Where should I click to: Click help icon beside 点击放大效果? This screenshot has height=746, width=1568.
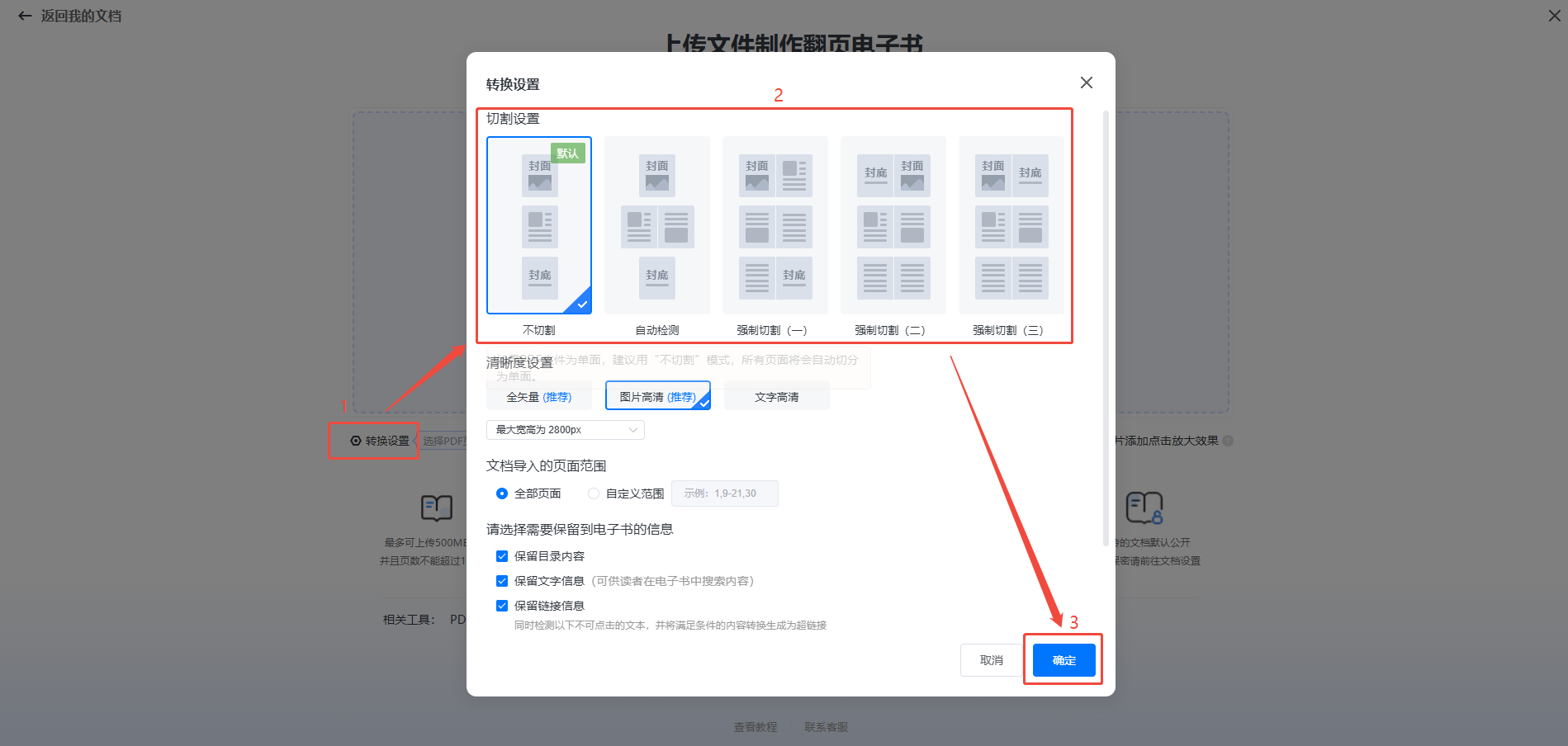pos(1228,441)
